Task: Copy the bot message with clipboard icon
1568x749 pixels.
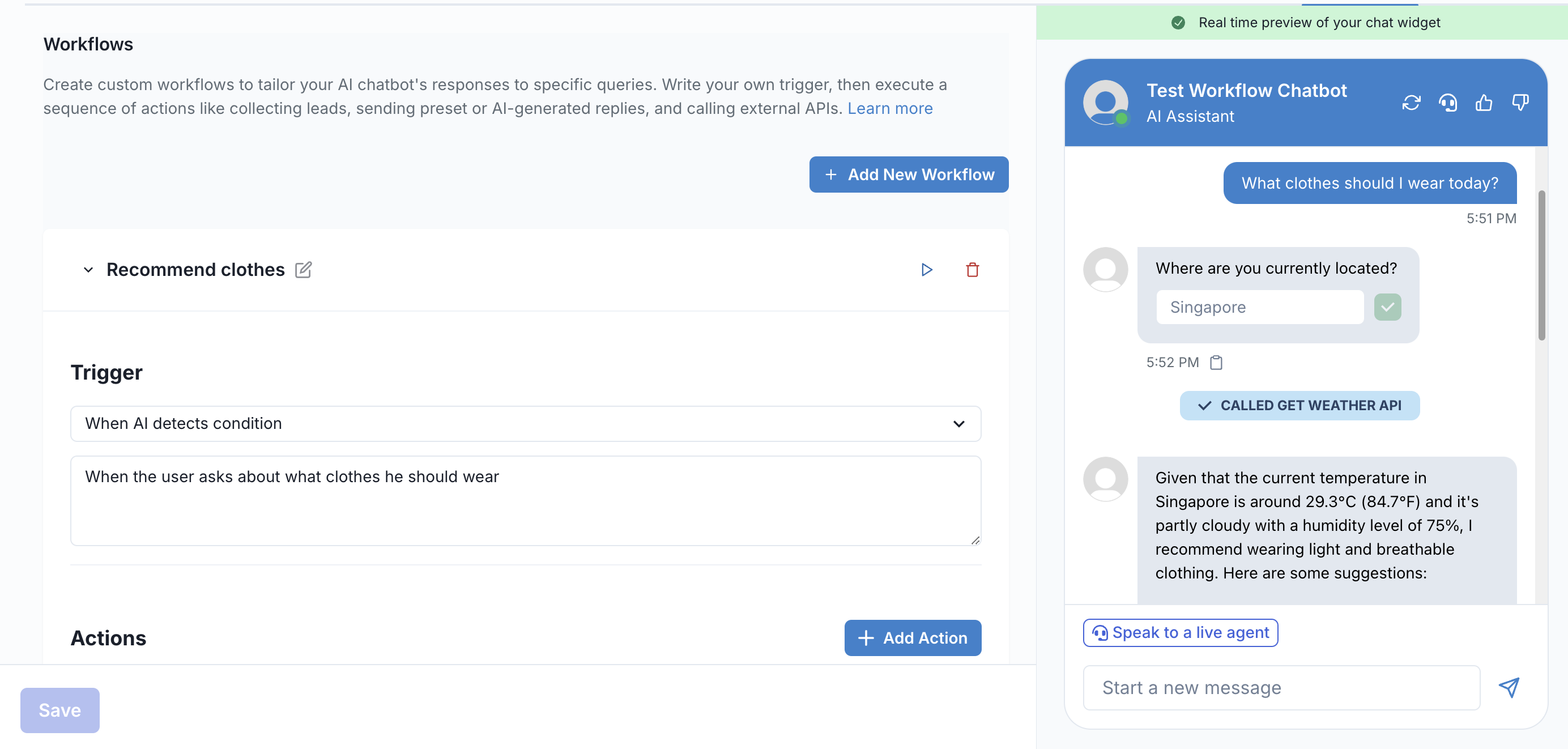Action: pyautogui.click(x=1216, y=363)
